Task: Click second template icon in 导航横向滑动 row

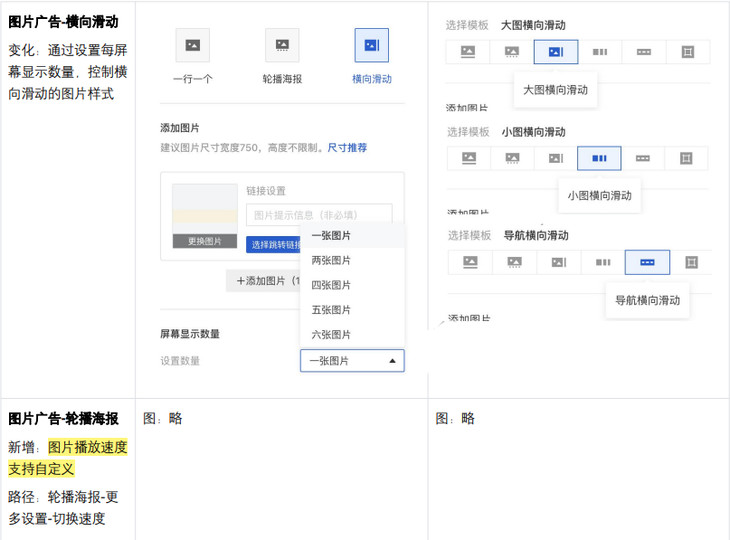Action: tap(514, 262)
